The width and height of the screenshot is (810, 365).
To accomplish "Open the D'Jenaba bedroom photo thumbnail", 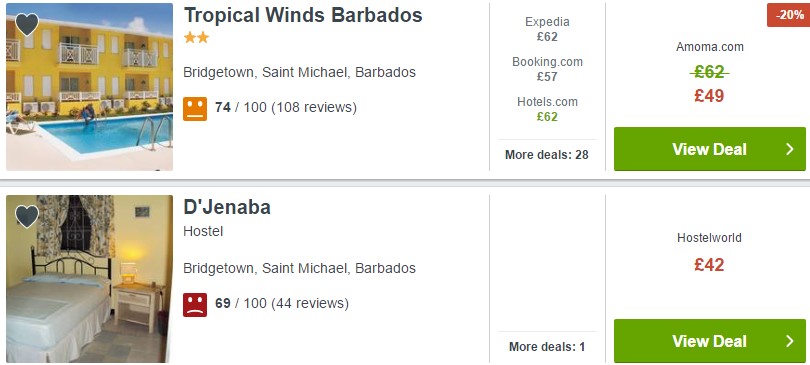I will coord(89,279).
